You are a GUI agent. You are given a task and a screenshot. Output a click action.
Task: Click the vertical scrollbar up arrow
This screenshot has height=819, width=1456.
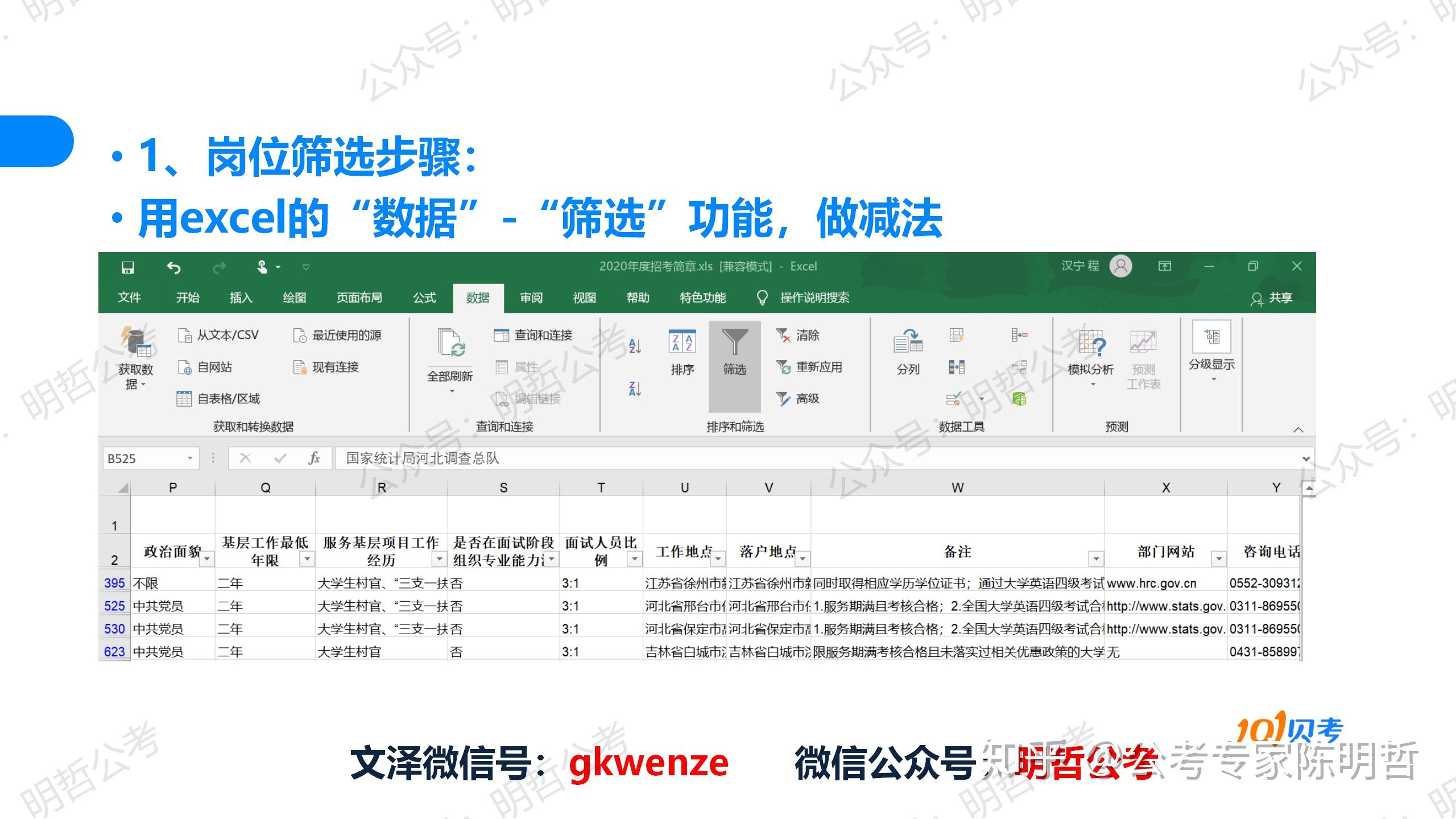pos(1309,488)
